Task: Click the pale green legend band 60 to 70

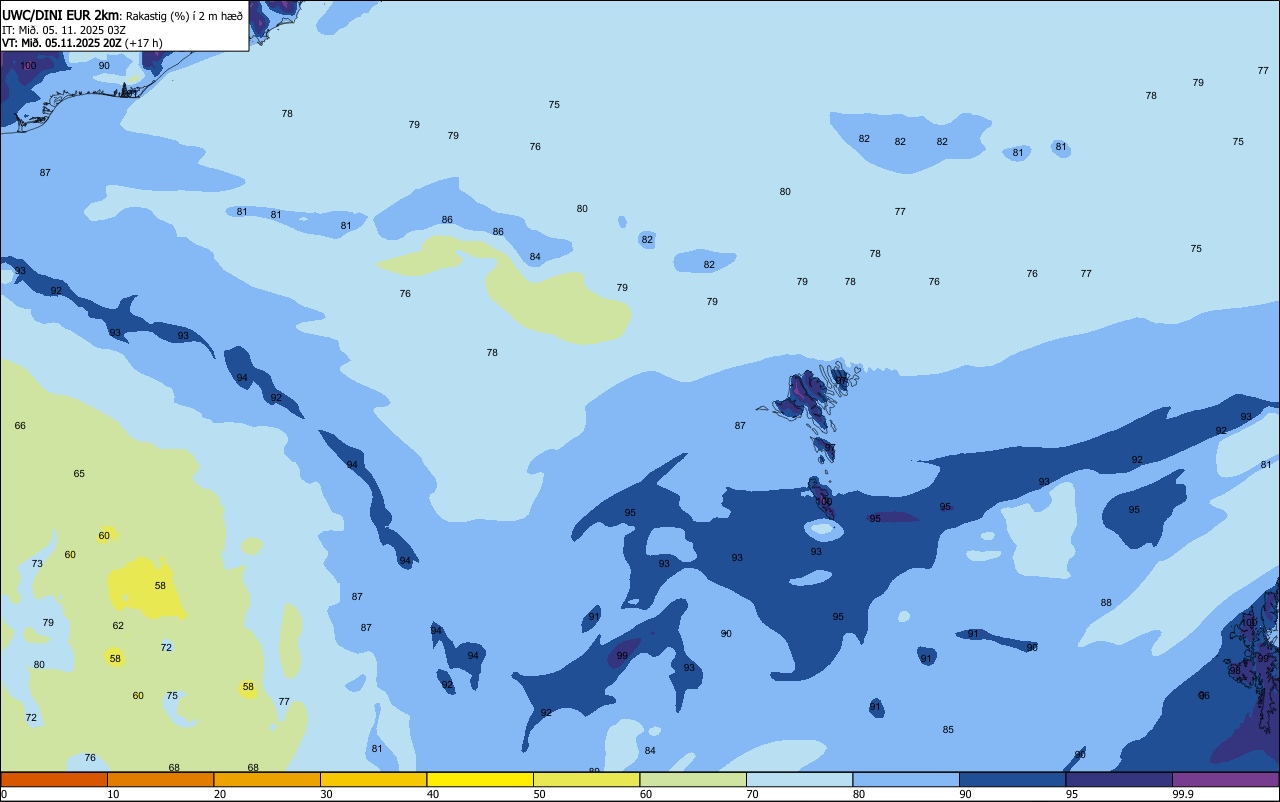Action: tap(693, 779)
